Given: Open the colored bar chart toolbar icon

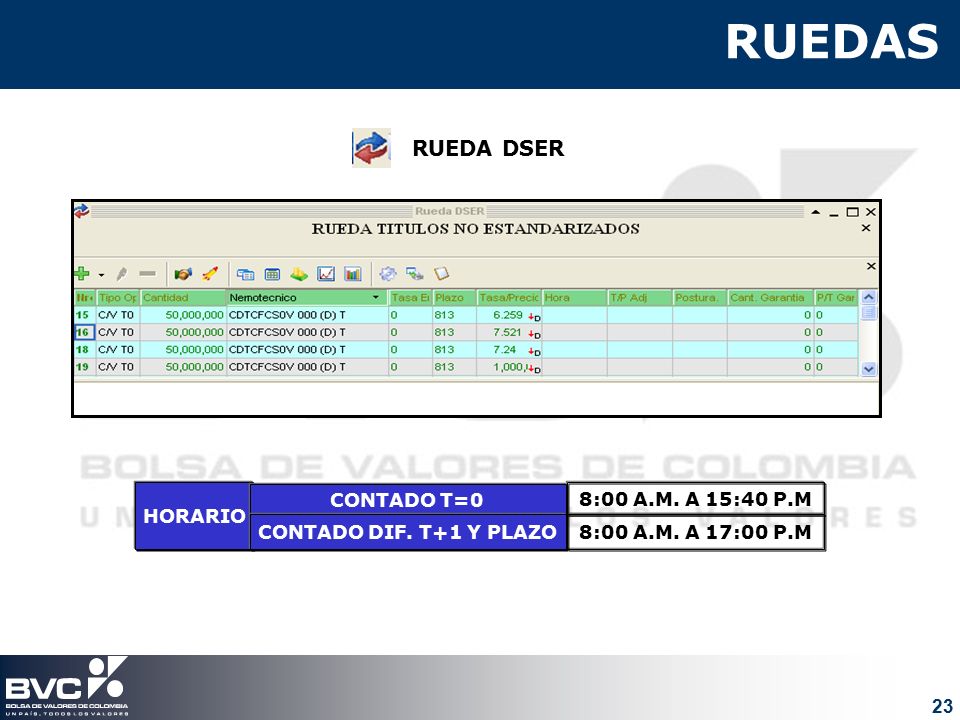Looking at the screenshot, I should tap(353, 274).
